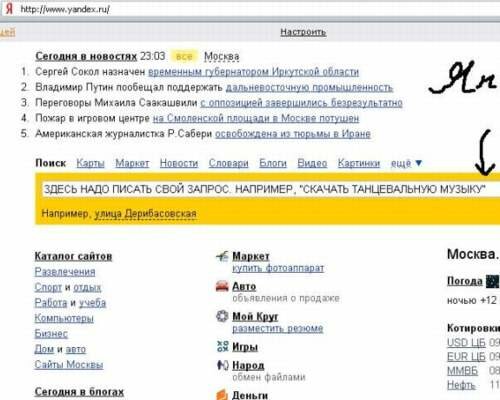500x400 pixels.
Task: Open news about Иркутской области governor
Action: pyautogui.click(x=253, y=72)
